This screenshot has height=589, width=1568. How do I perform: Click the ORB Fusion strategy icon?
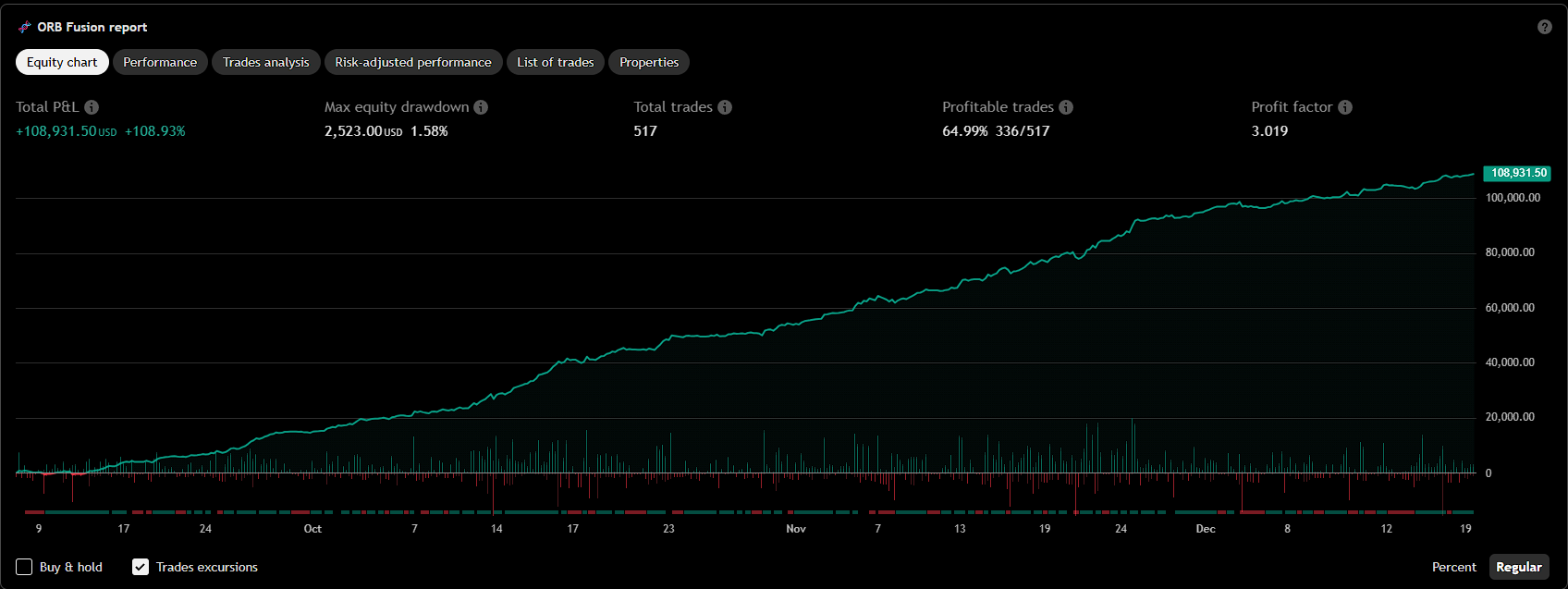24,28
